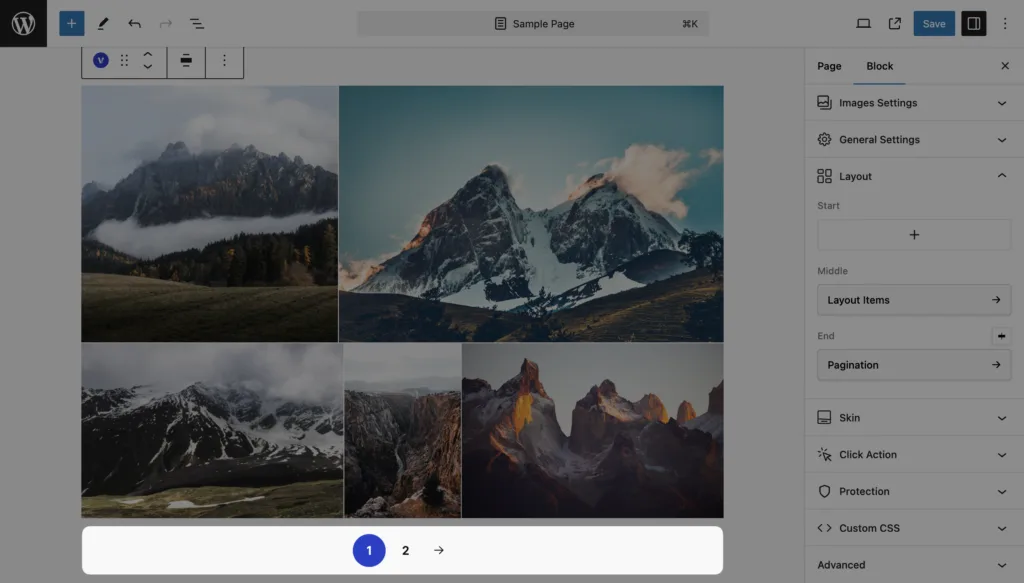Viewport: 1024px width, 583px height.
Task: Select the sunlit orange peaks image
Action: tap(592, 431)
